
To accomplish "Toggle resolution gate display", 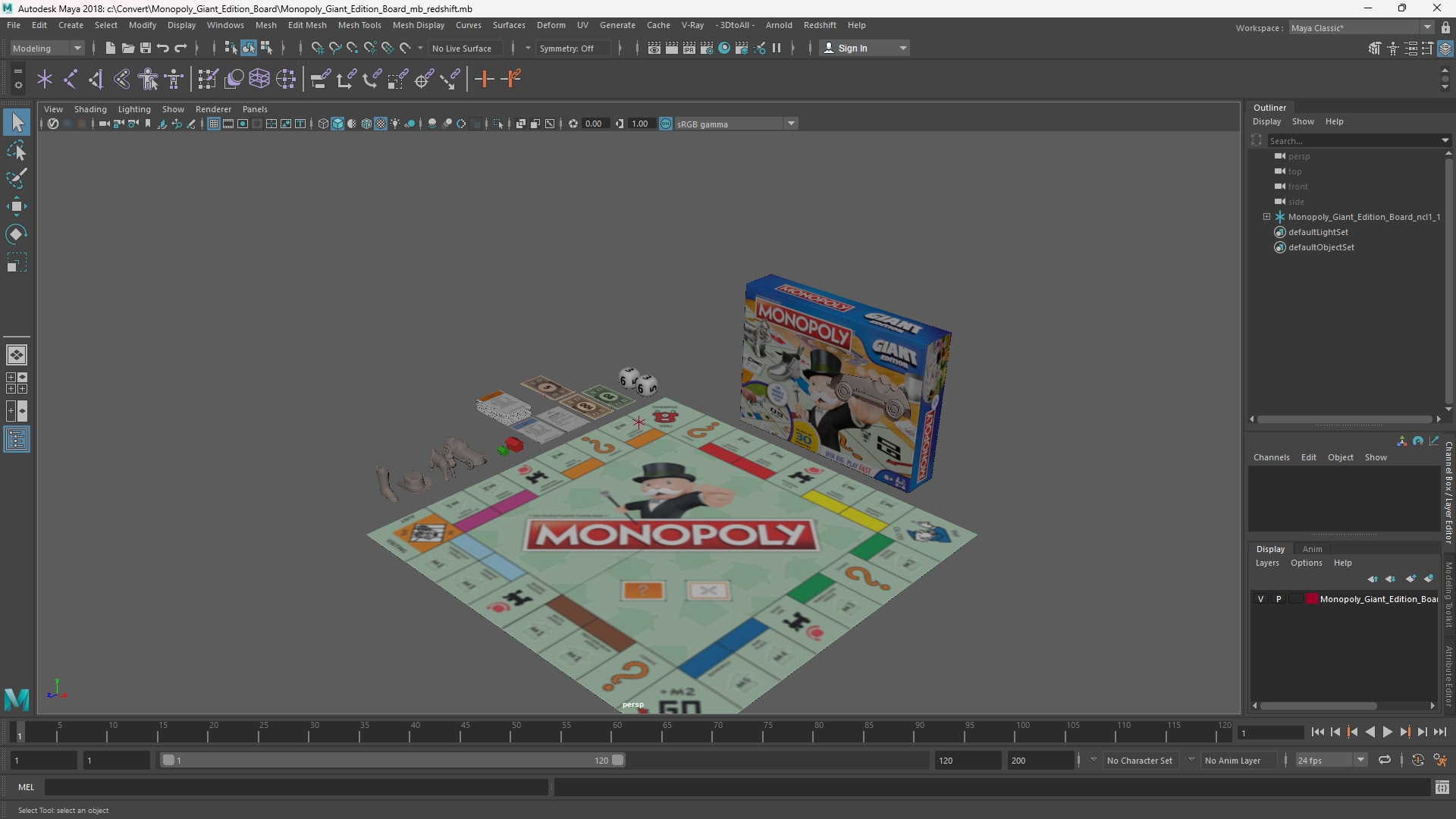I will click(x=243, y=124).
